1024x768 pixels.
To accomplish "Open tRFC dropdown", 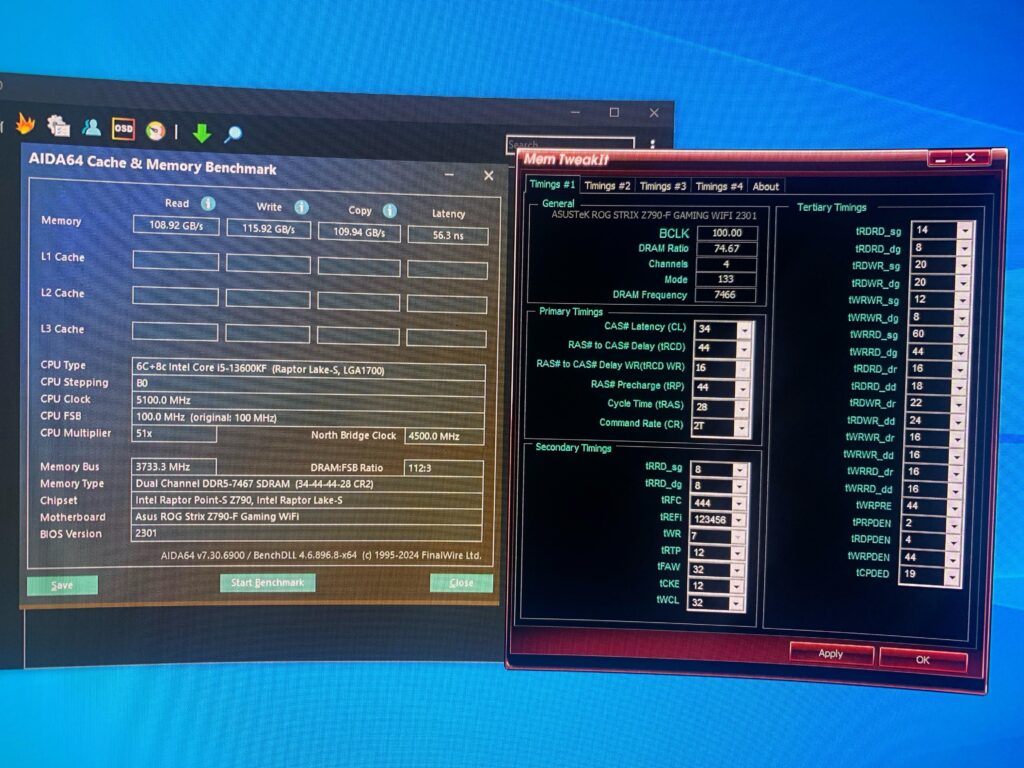I will (739, 503).
